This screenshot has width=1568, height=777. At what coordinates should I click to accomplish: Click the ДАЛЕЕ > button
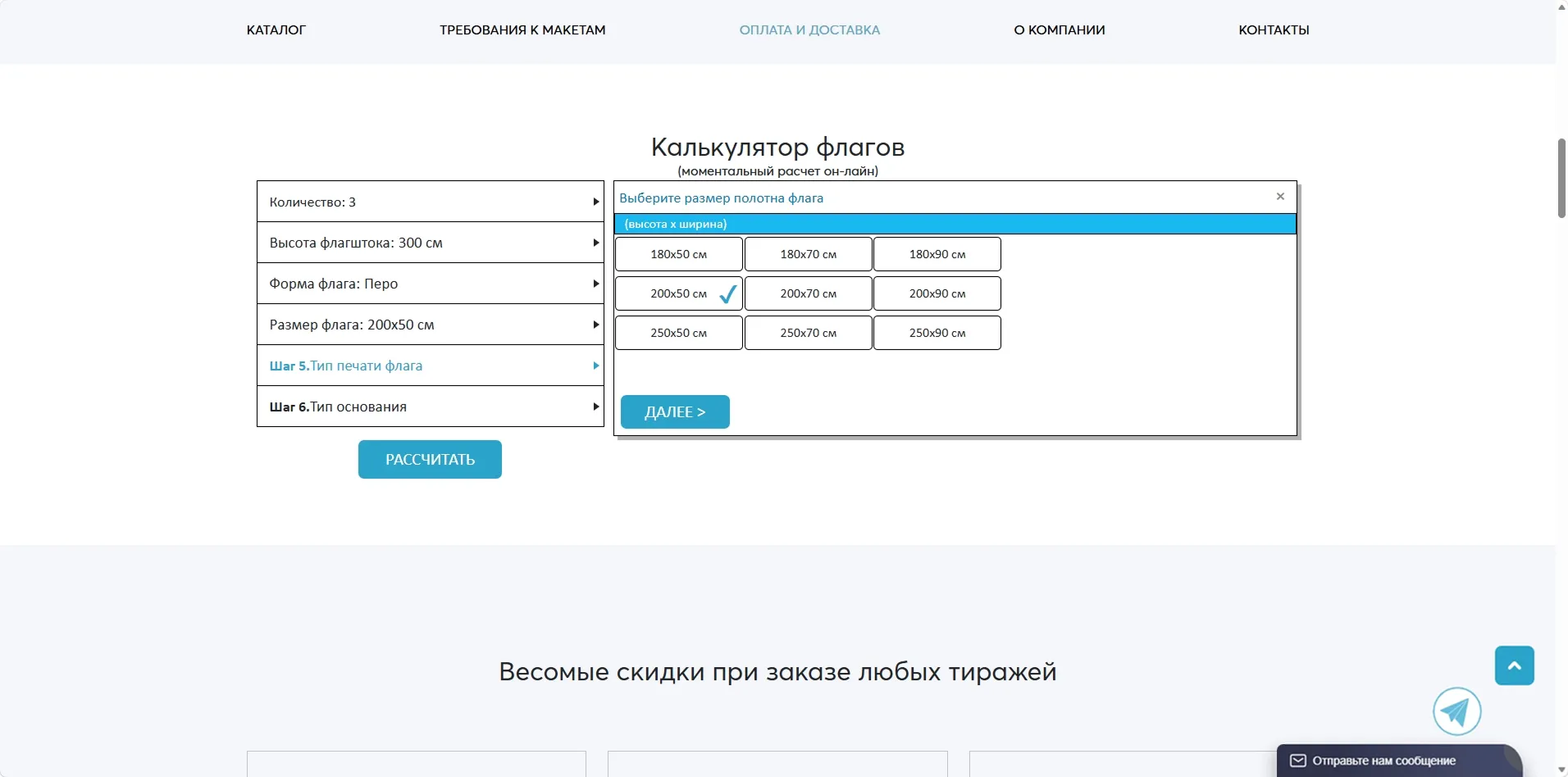pos(675,411)
